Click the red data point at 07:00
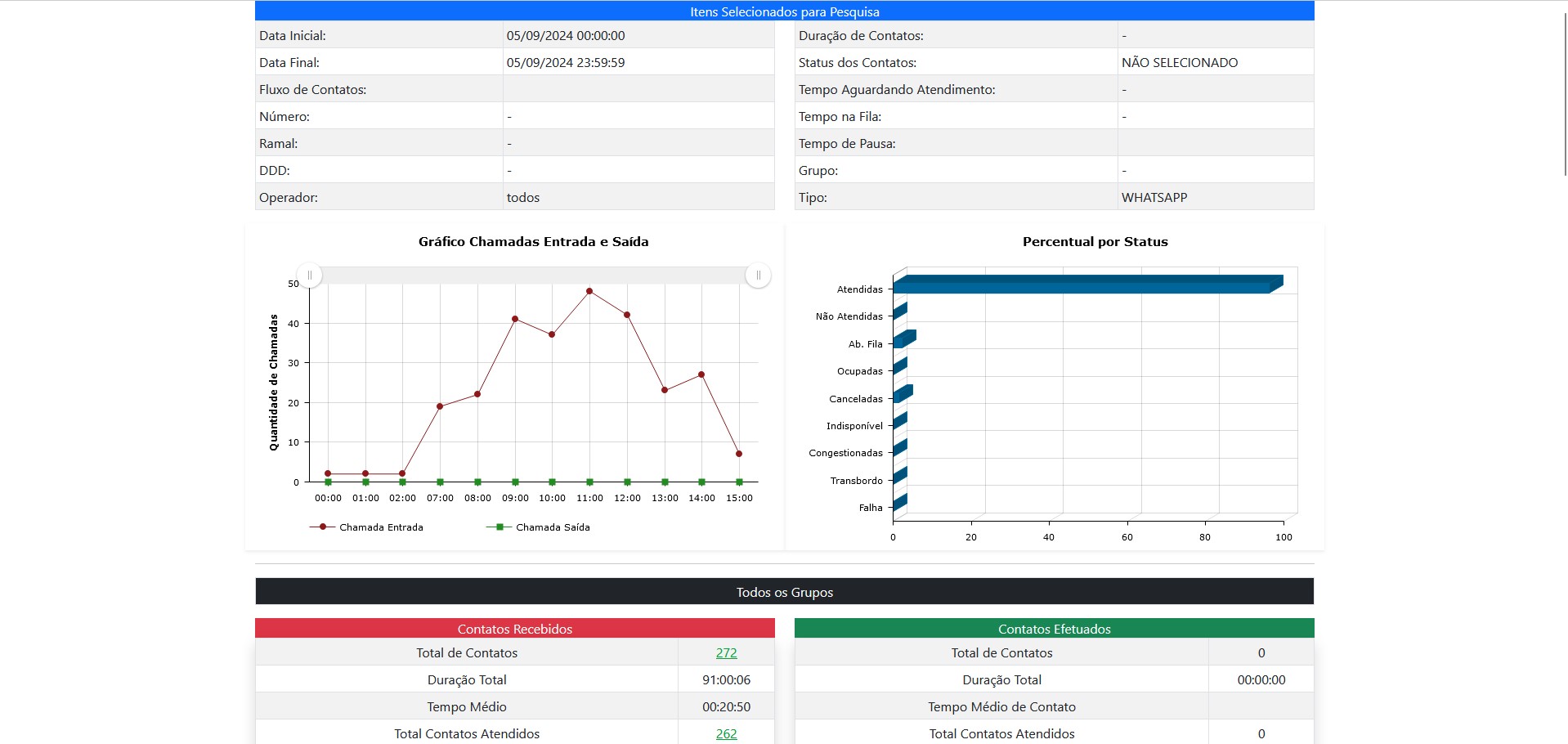The width and height of the screenshot is (1568, 744). 440,406
